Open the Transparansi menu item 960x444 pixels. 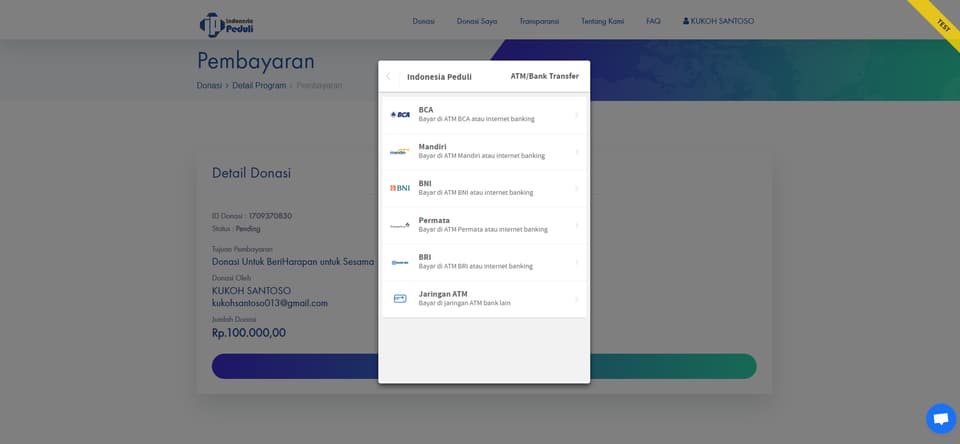click(539, 21)
